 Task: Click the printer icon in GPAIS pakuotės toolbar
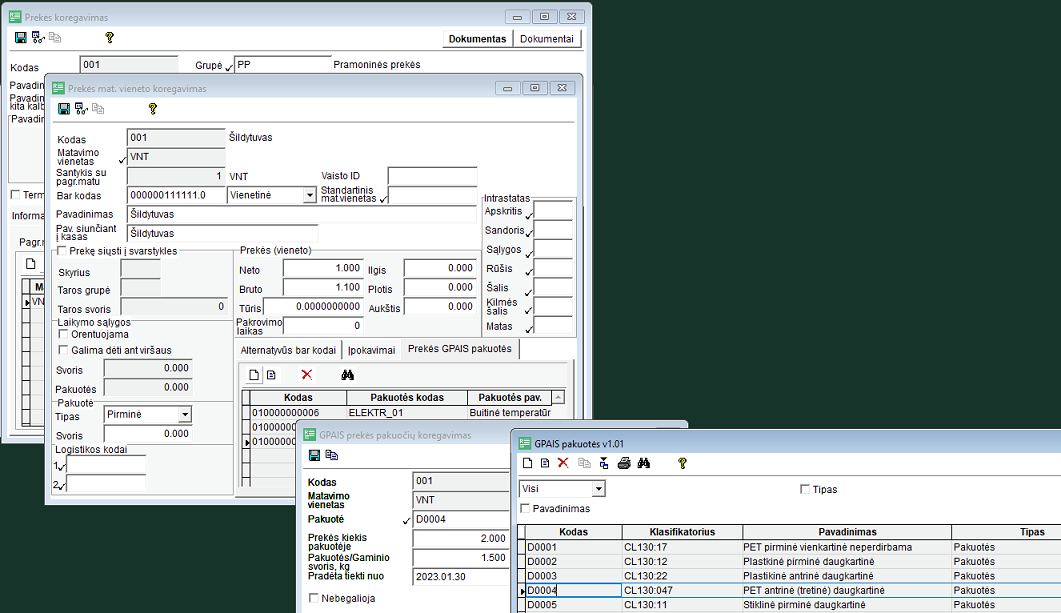pyautogui.click(x=624, y=463)
